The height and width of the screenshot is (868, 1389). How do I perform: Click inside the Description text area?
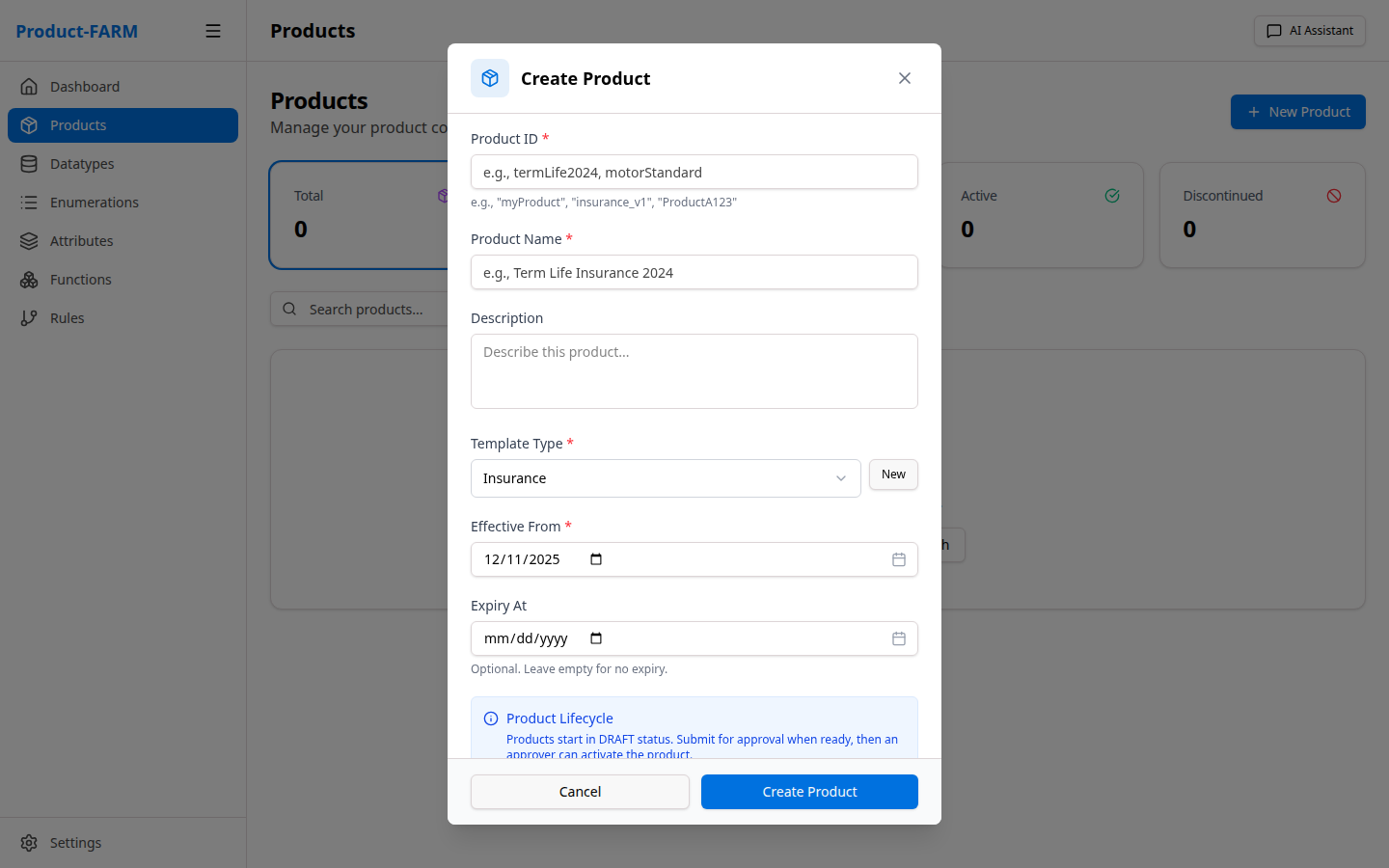(694, 371)
